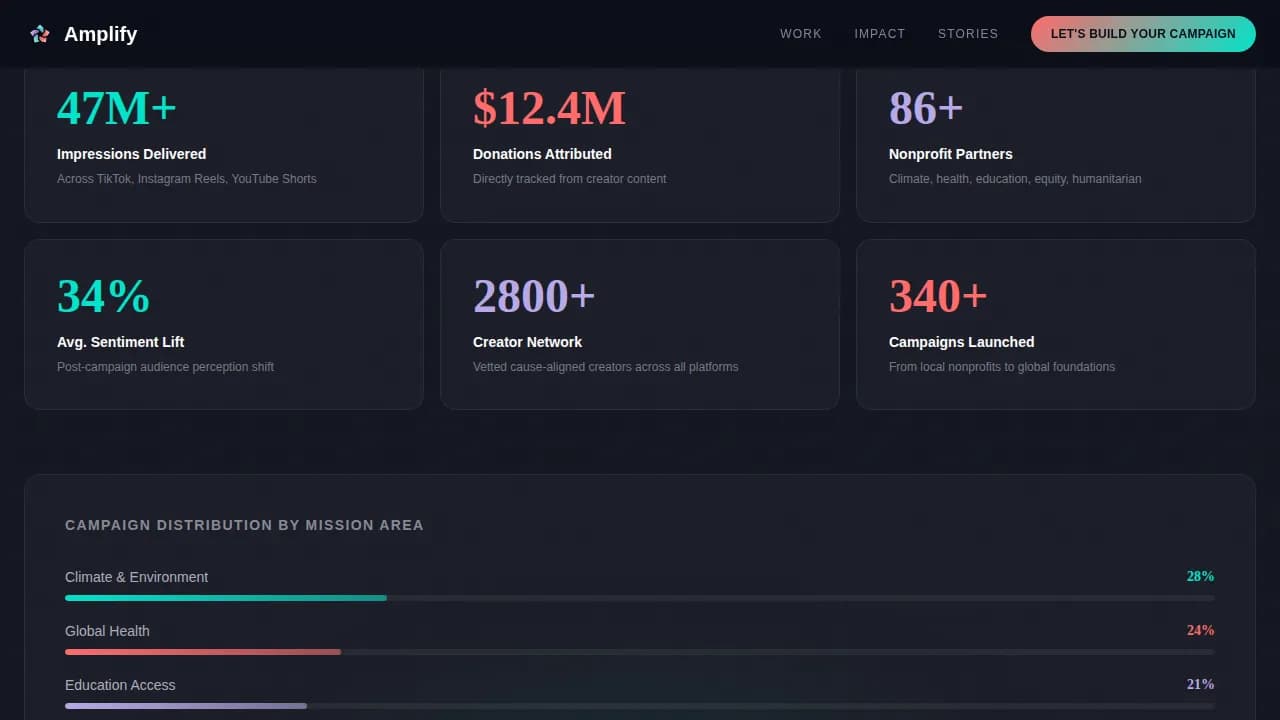Click the 86+ Nonprofit Partners stat
This screenshot has height=720, width=1280.
pos(1056,140)
